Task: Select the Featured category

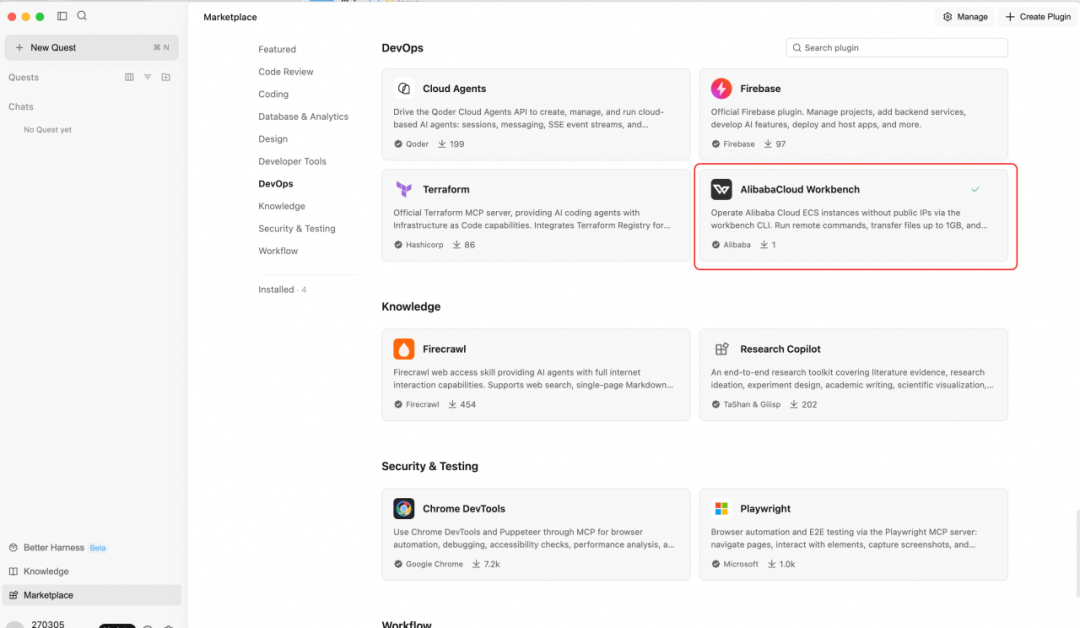Action: pos(277,49)
